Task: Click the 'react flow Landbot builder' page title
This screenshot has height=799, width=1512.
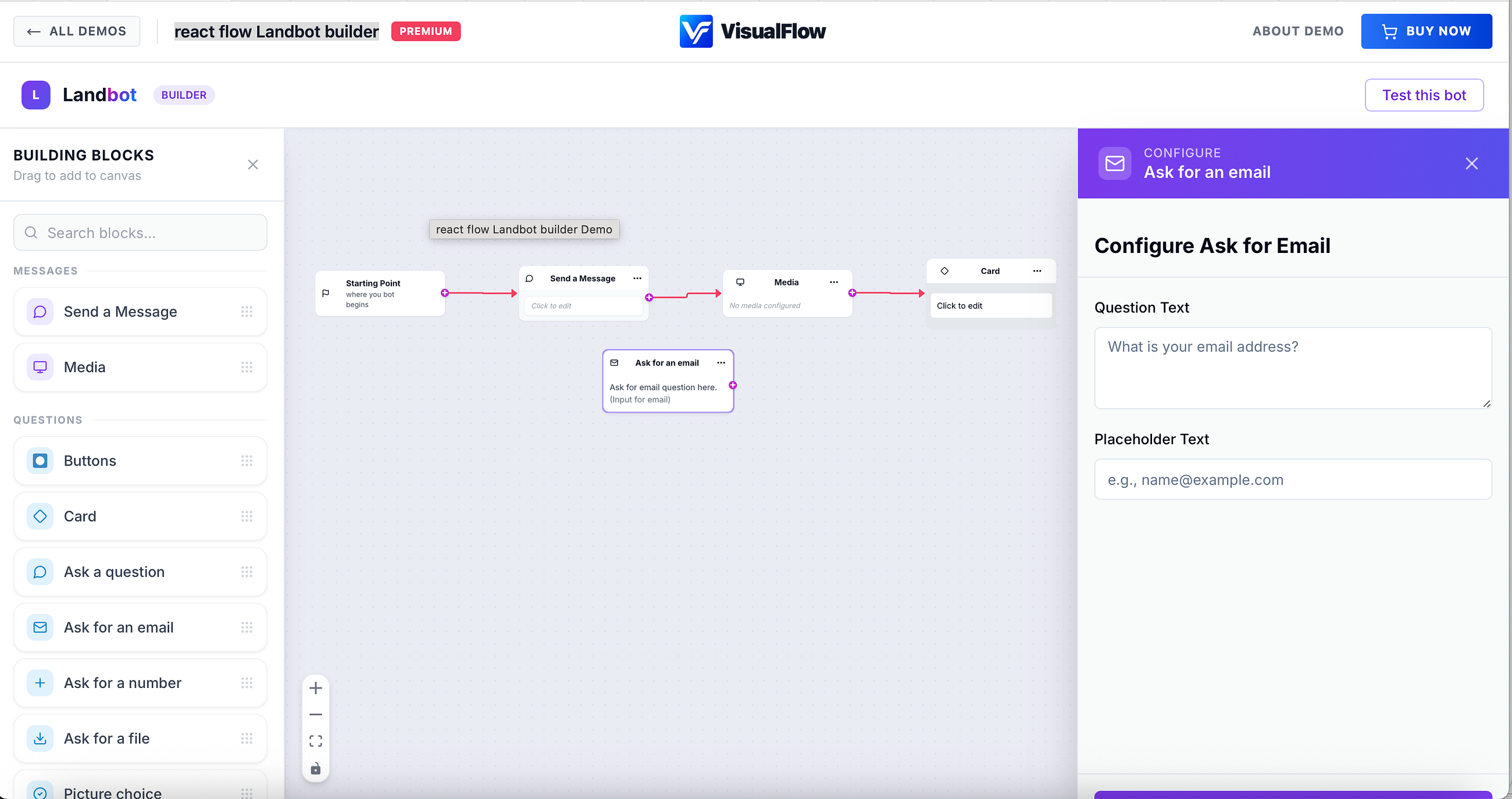Action: click(276, 31)
